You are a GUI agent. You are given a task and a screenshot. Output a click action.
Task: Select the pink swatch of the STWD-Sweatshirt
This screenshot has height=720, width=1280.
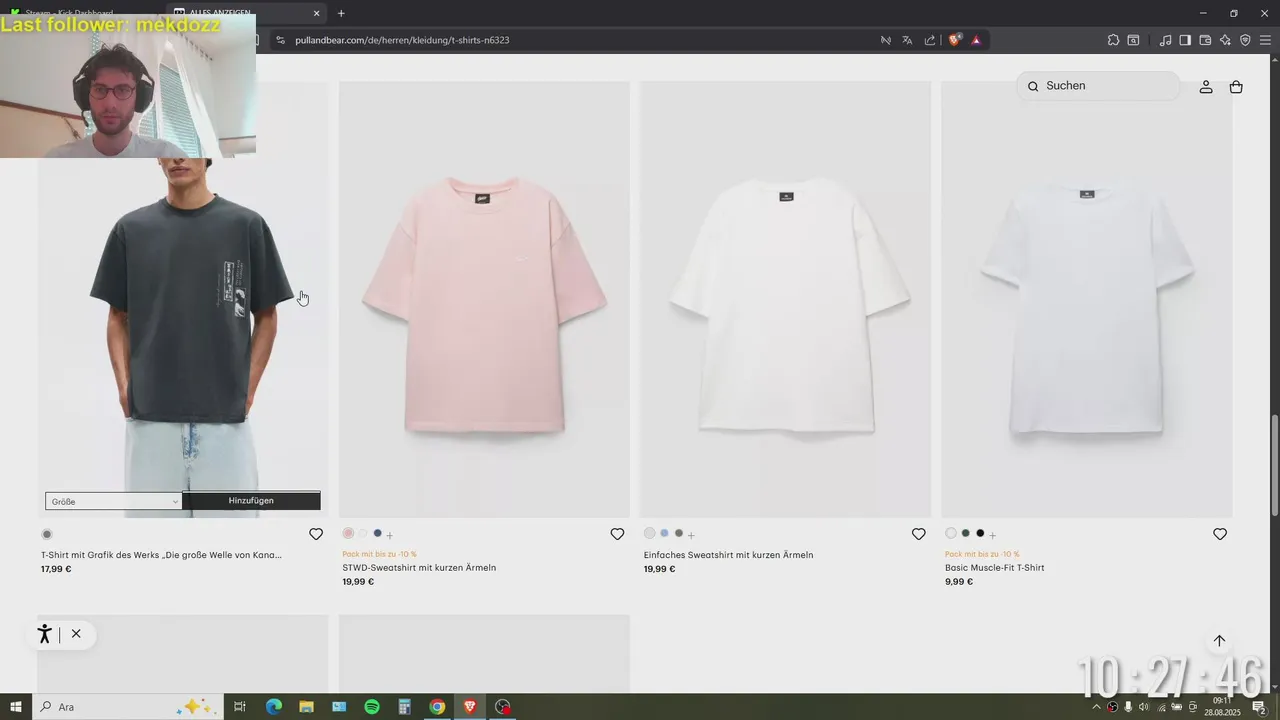[x=348, y=534]
